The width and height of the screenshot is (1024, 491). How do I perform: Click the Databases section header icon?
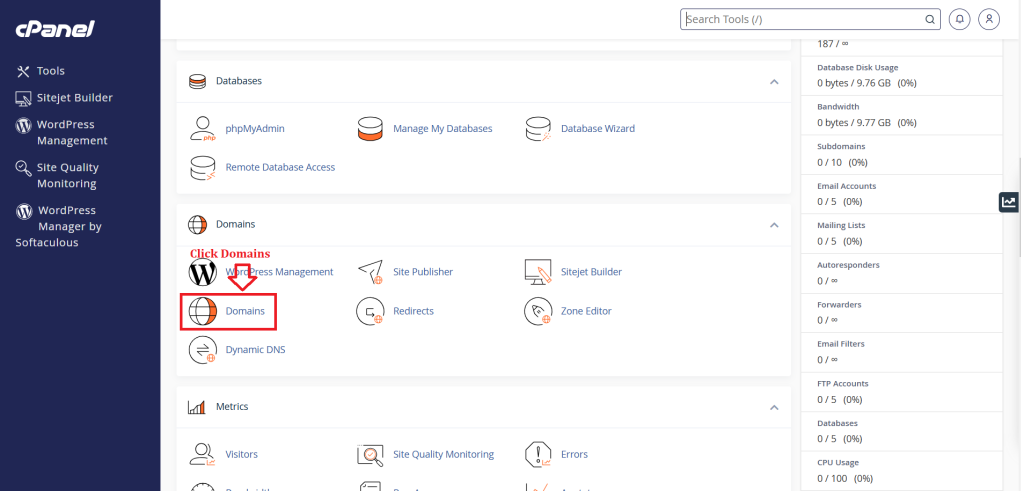click(197, 82)
